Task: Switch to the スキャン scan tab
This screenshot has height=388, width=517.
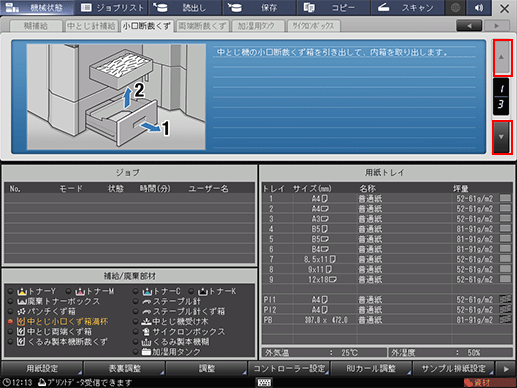Action: pos(407,8)
